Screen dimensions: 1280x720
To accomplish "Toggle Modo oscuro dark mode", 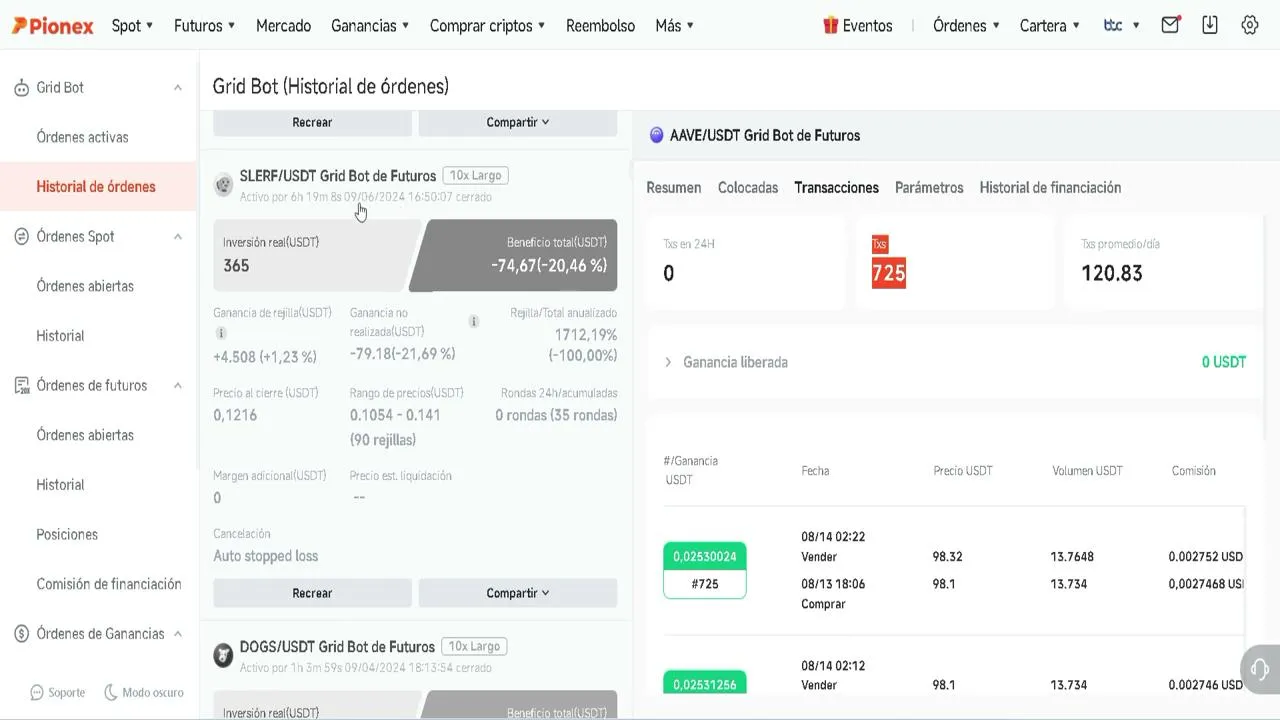I will pyautogui.click(x=144, y=692).
